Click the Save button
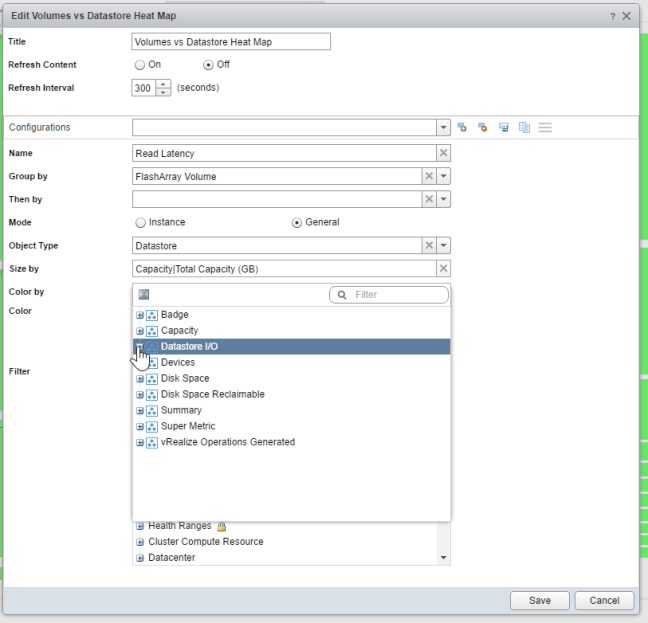Screen dimensions: 648x623 (540, 601)
